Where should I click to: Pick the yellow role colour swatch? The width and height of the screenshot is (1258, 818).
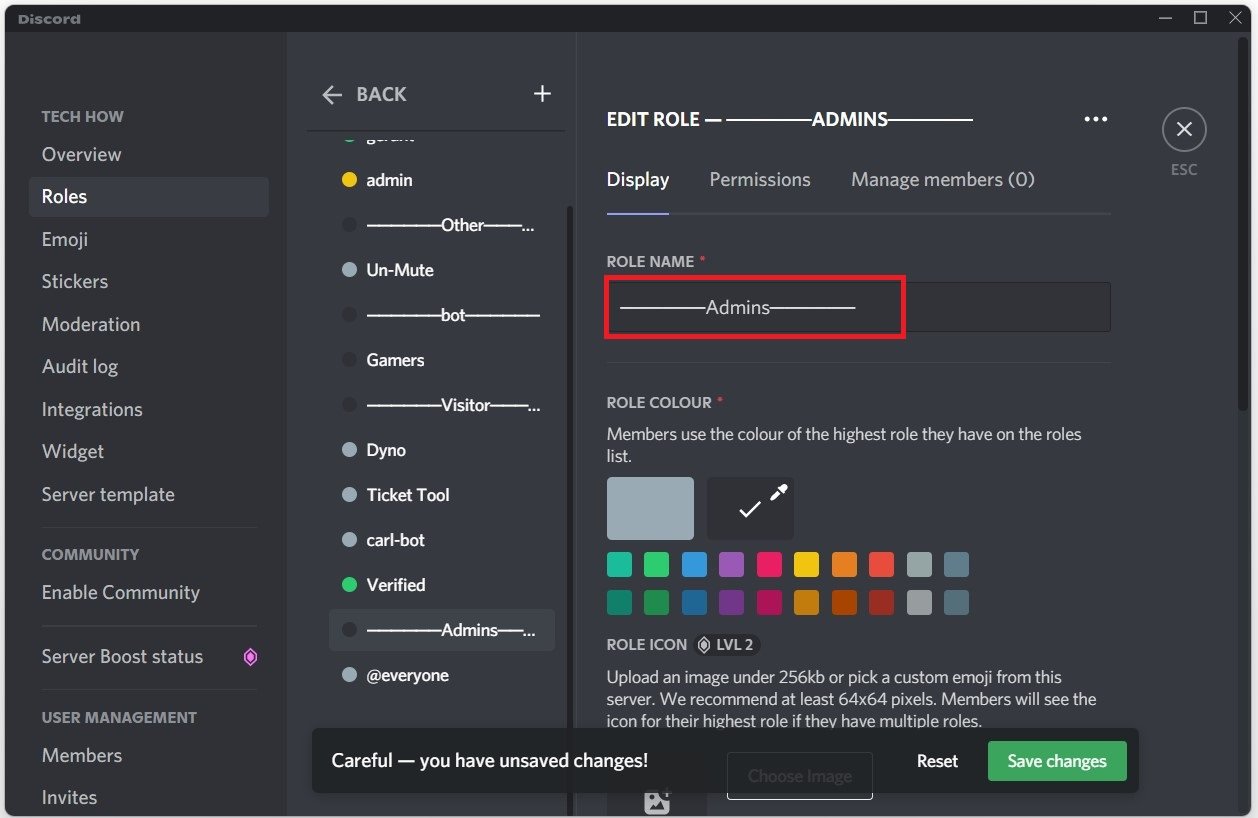point(806,564)
